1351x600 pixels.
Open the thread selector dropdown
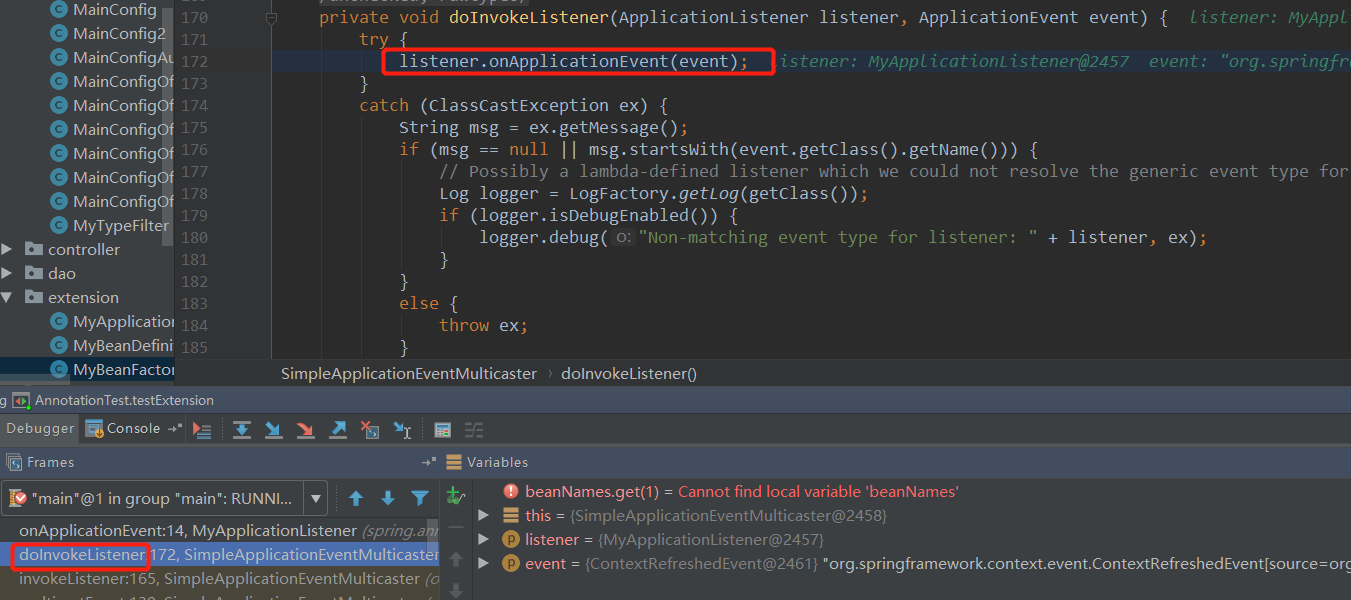(x=316, y=497)
